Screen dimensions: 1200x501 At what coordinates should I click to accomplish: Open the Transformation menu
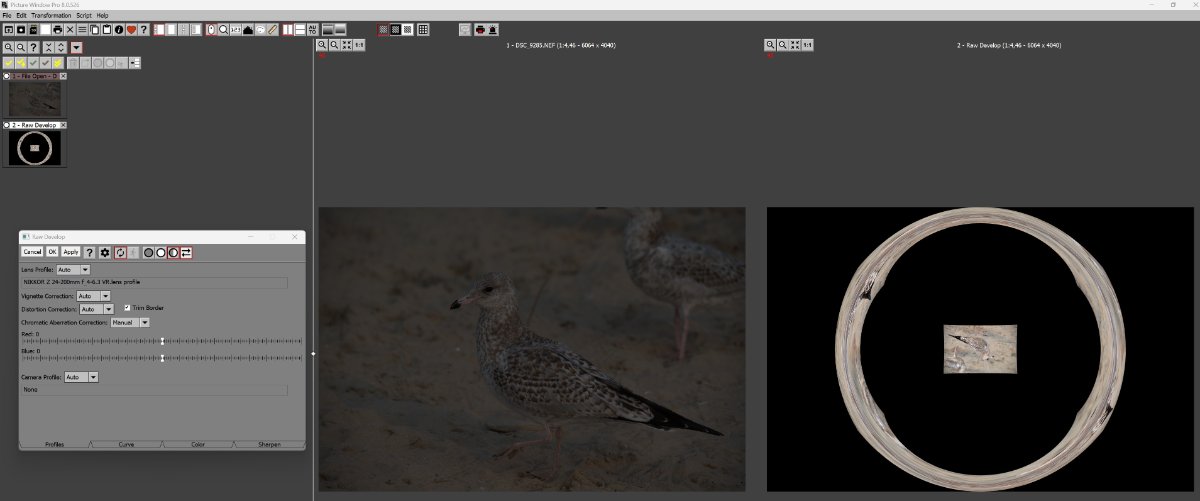click(51, 16)
